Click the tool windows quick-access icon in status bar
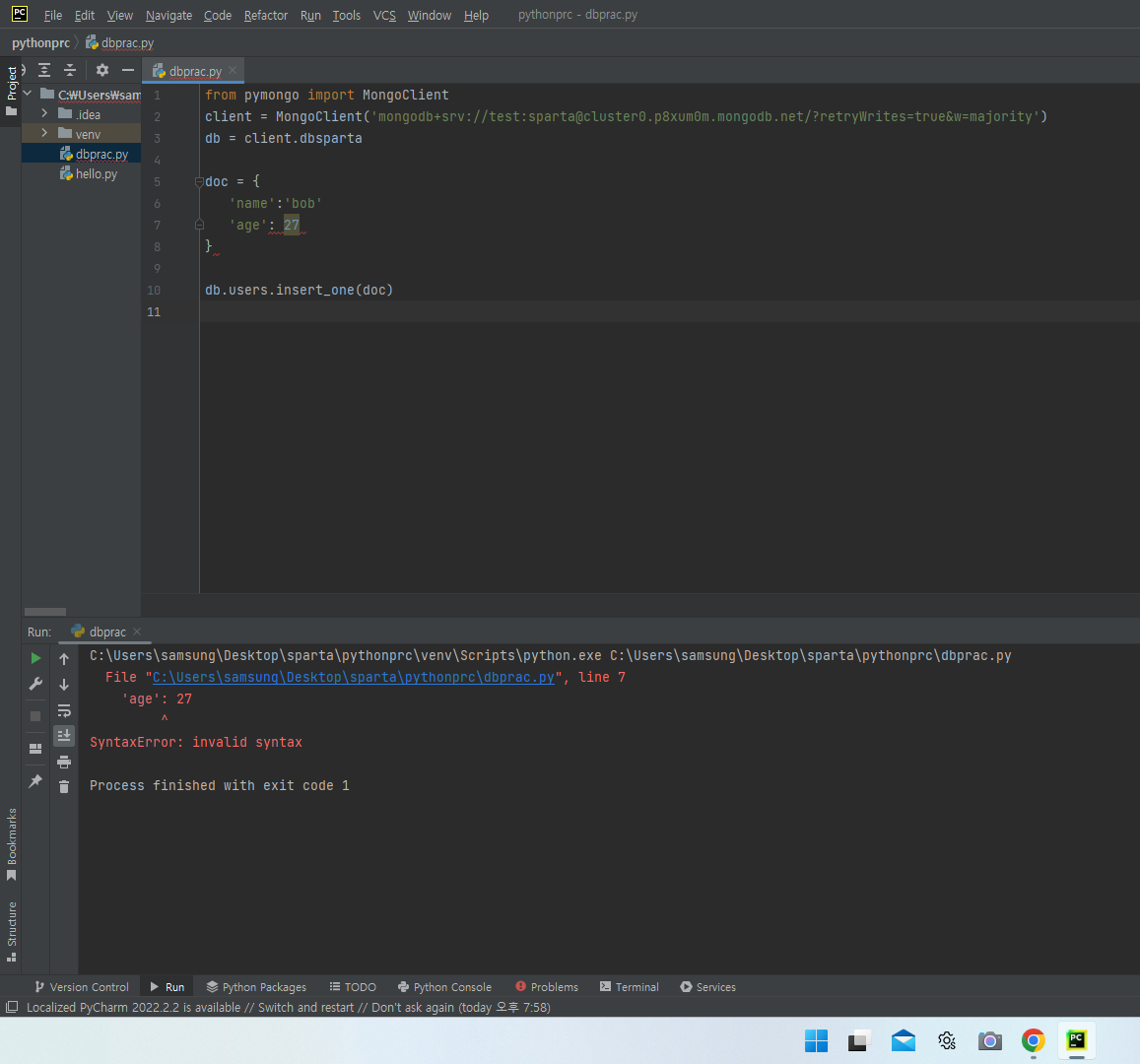Viewport: 1140px width, 1064px height. click(x=12, y=1007)
